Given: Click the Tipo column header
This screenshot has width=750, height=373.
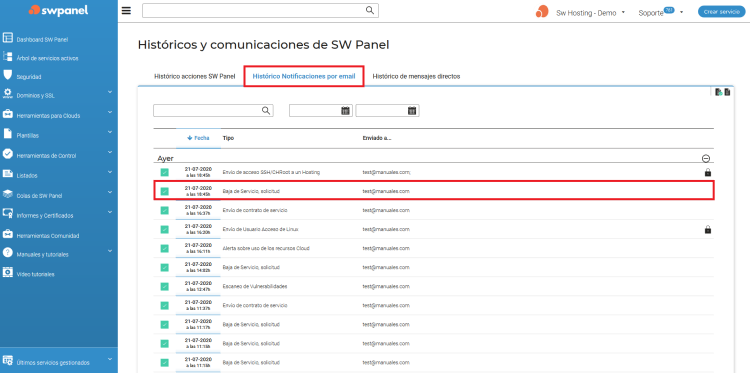Looking at the screenshot, I should tap(228, 138).
